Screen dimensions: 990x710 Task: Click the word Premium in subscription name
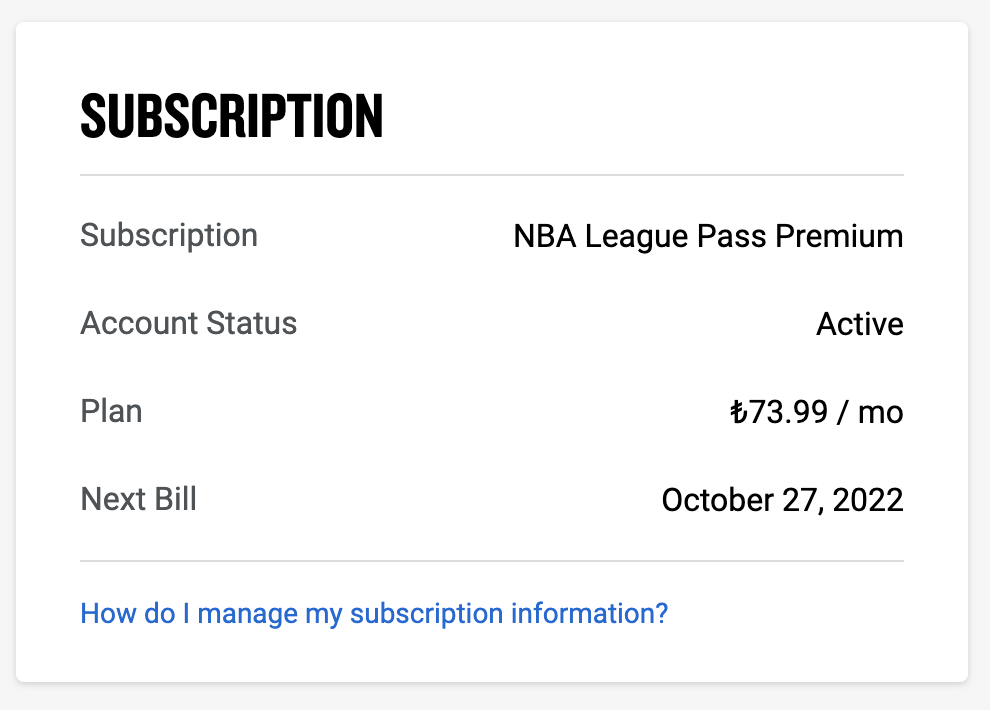(839, 236)
